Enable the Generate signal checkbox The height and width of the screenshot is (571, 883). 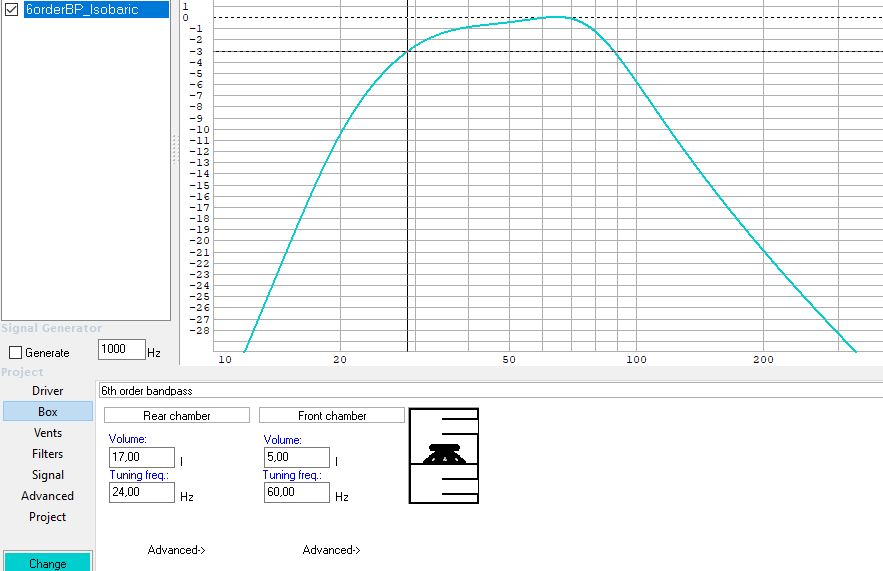click(x=15, y=353)
